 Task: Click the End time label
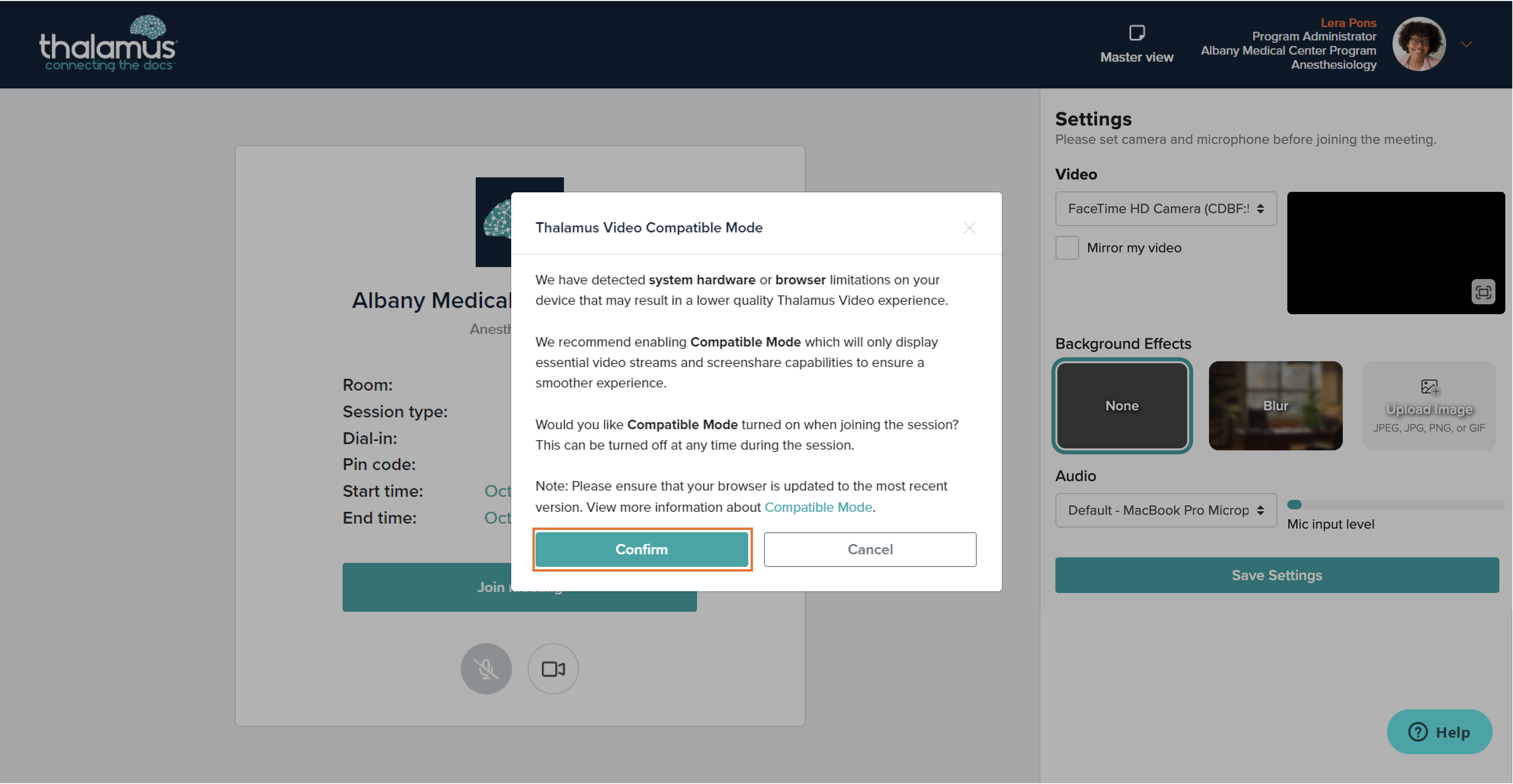379,518
